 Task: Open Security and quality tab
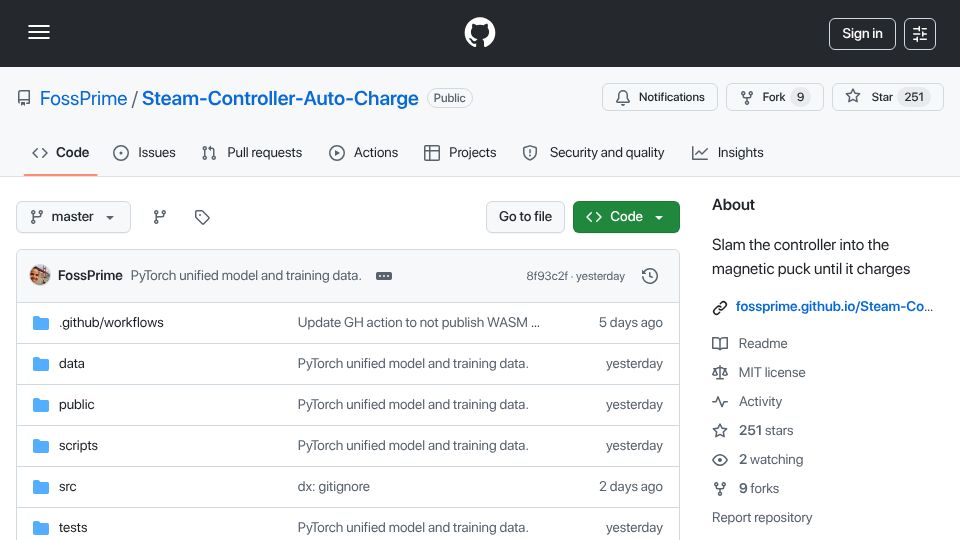point(593,152)
